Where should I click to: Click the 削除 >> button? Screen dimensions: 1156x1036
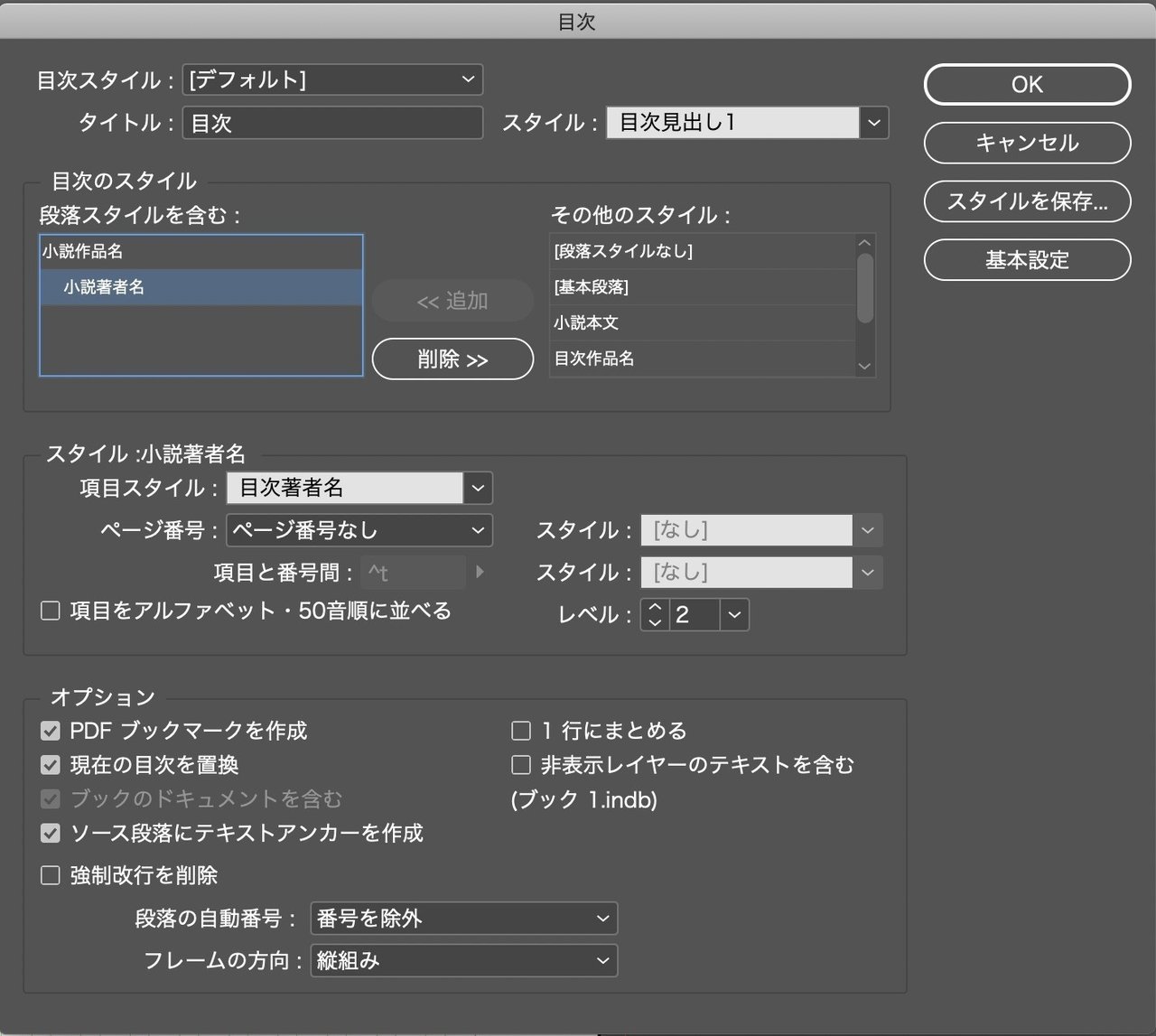[452, 359]
